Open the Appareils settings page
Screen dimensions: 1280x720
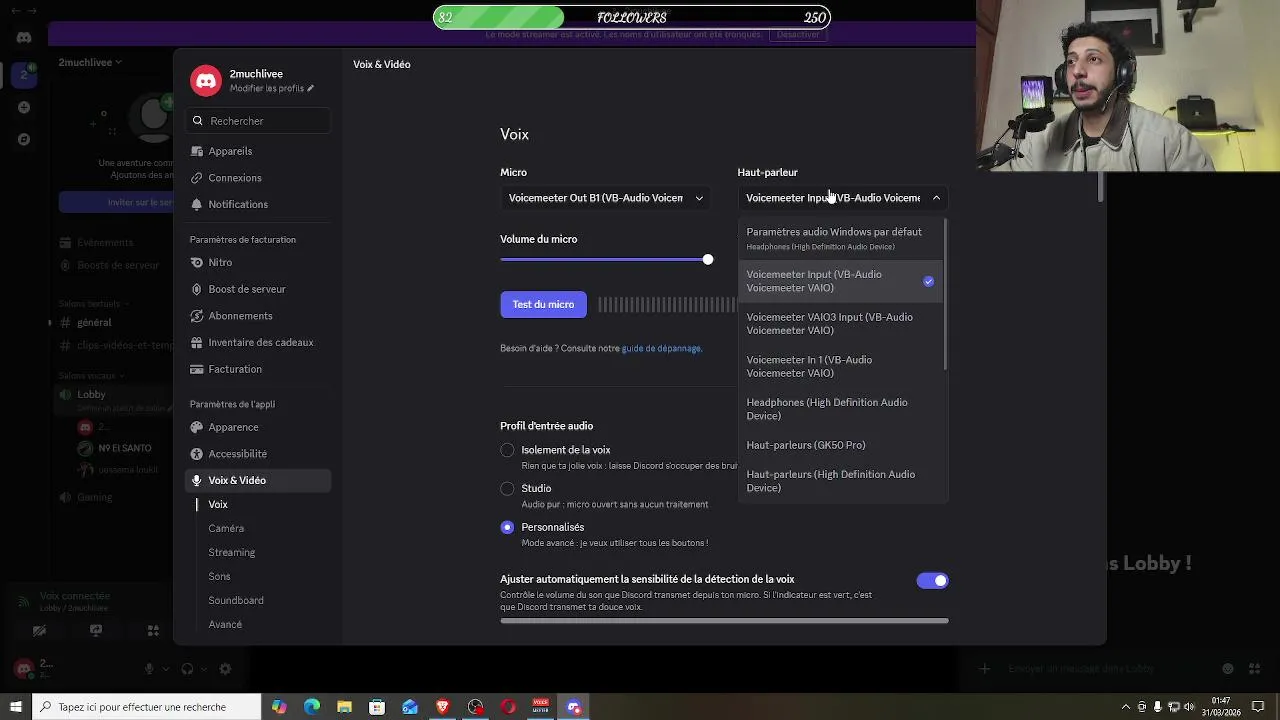pos(258,151)
